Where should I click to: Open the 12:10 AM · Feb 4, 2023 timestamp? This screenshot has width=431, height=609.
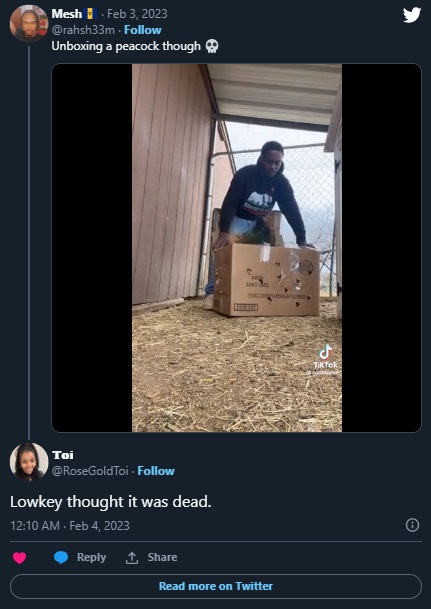(x=70, y=525)
